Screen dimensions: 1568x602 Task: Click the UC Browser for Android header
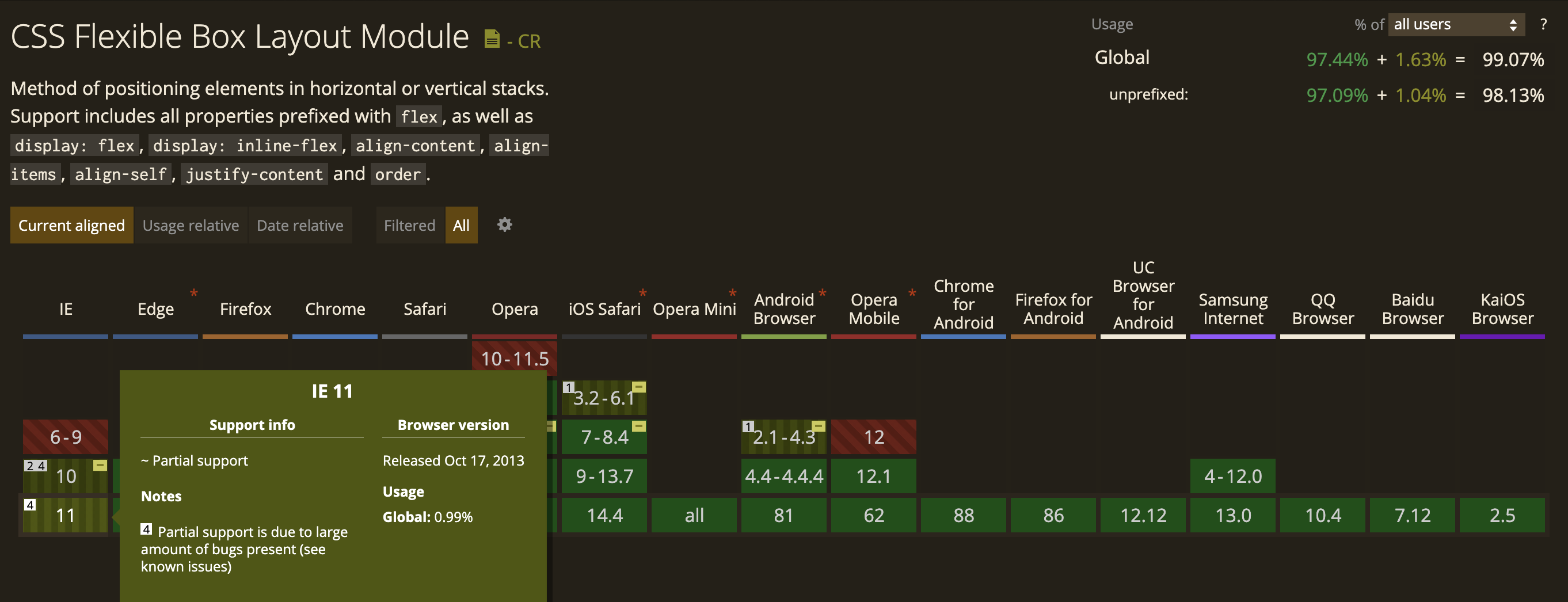(x=1143, y=295)
